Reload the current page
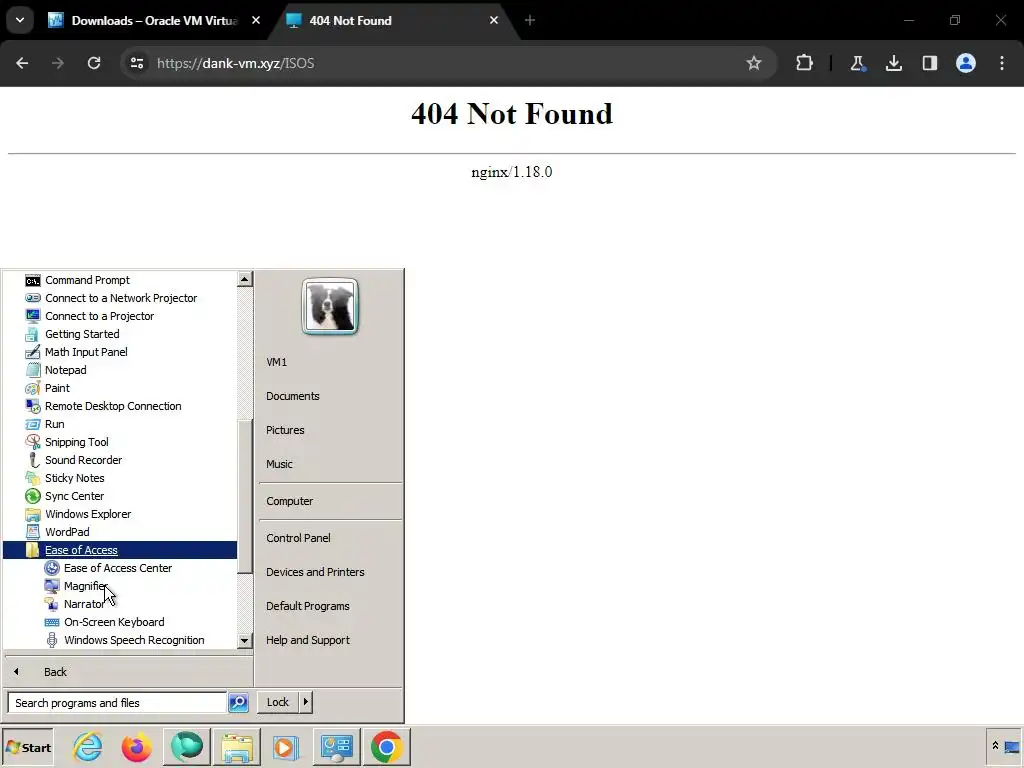Screen dimensions: 1024x768 point(94,63)
